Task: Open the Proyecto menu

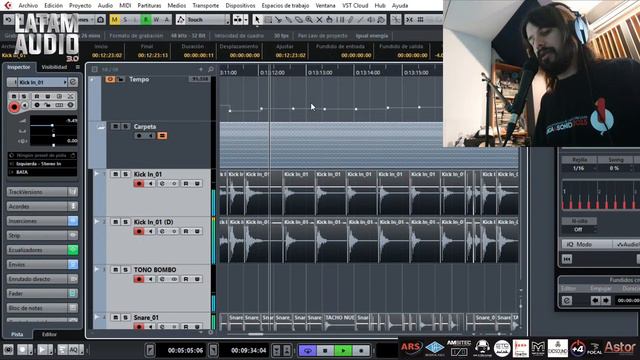Action: [80, 6]
